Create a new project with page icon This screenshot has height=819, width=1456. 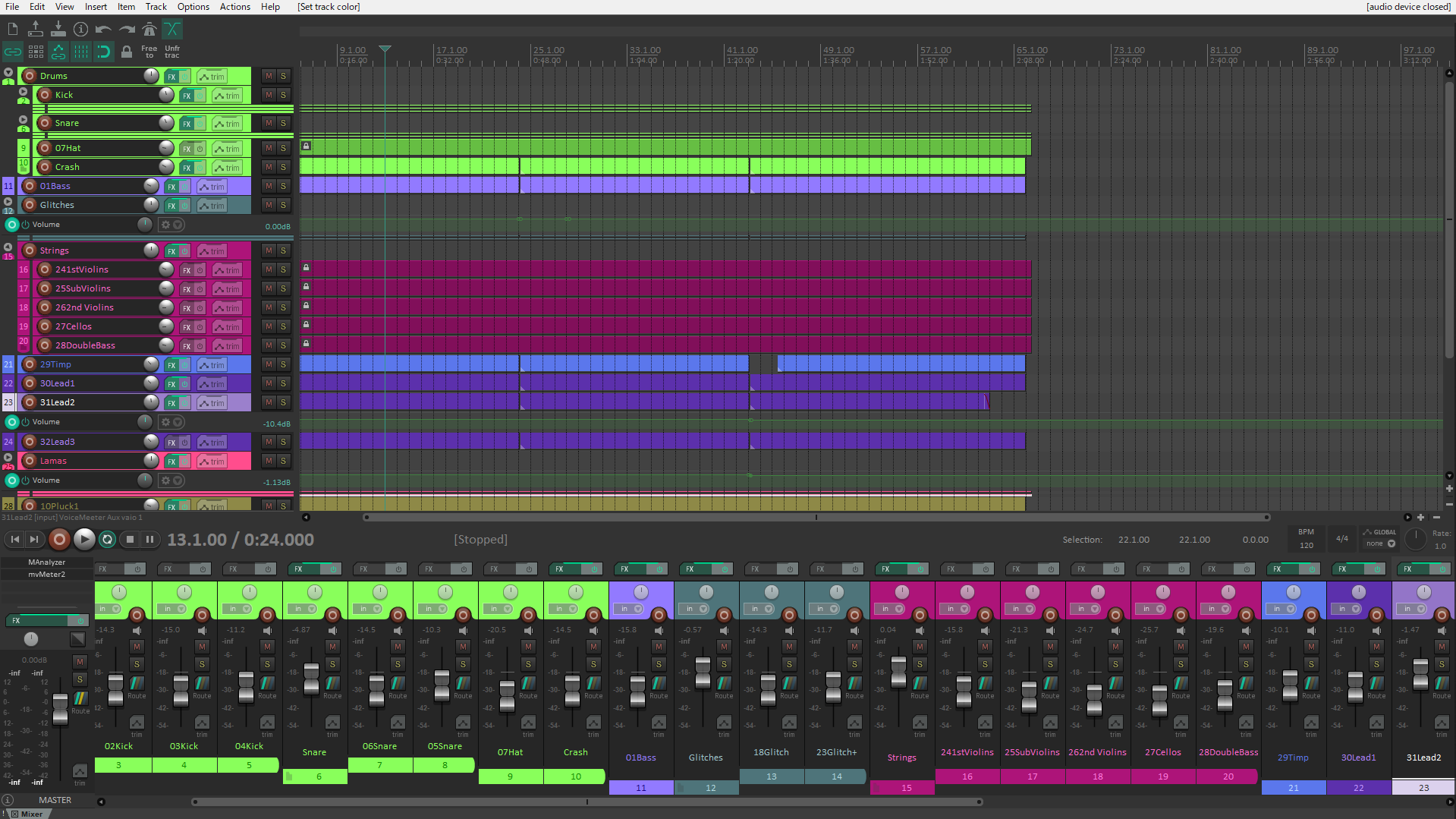pyautogui.click(x=13, y=30)
